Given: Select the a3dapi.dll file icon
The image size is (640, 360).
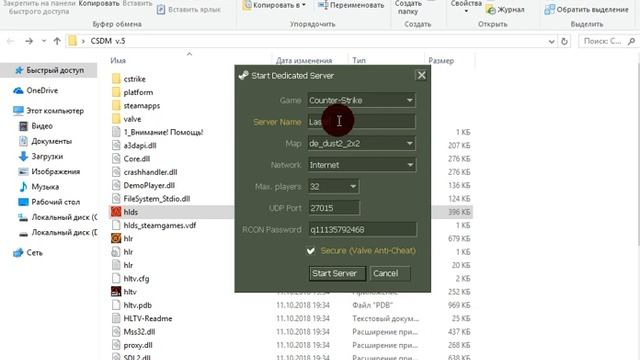Looking at the screenshot, I should (x=116, y=145).
